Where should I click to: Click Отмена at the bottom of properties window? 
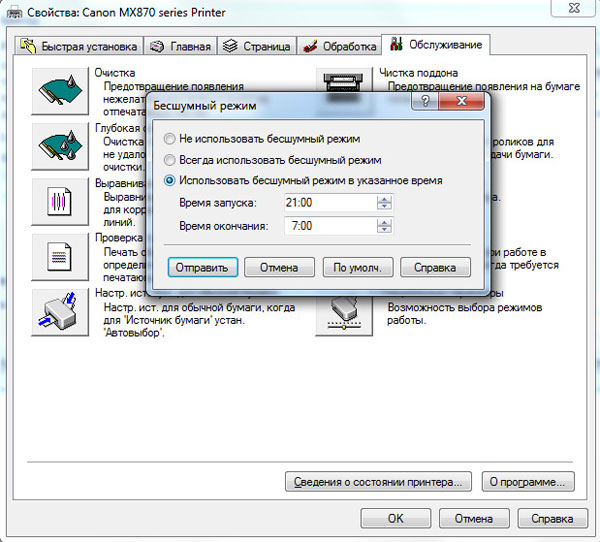point(474,518)
